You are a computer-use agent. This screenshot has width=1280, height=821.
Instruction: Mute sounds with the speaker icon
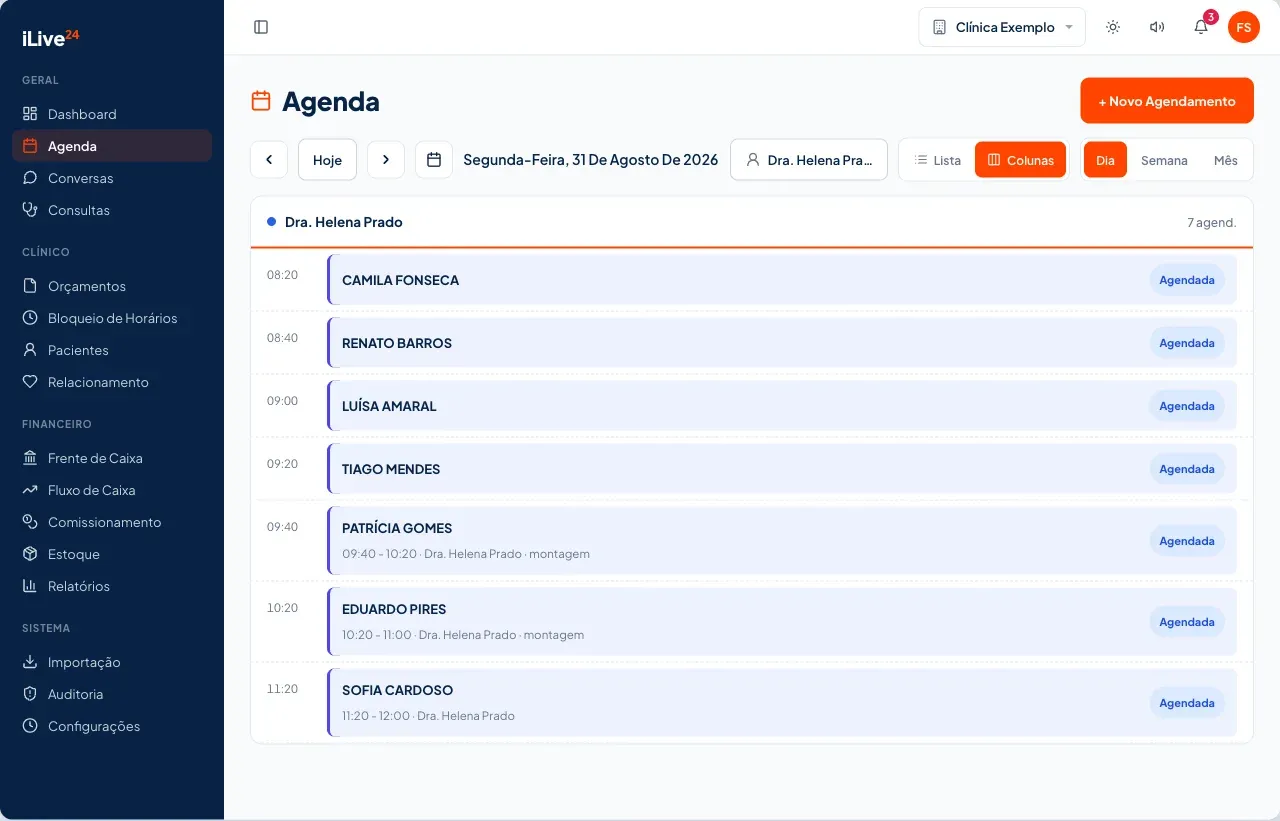(x=1157, y=27)
